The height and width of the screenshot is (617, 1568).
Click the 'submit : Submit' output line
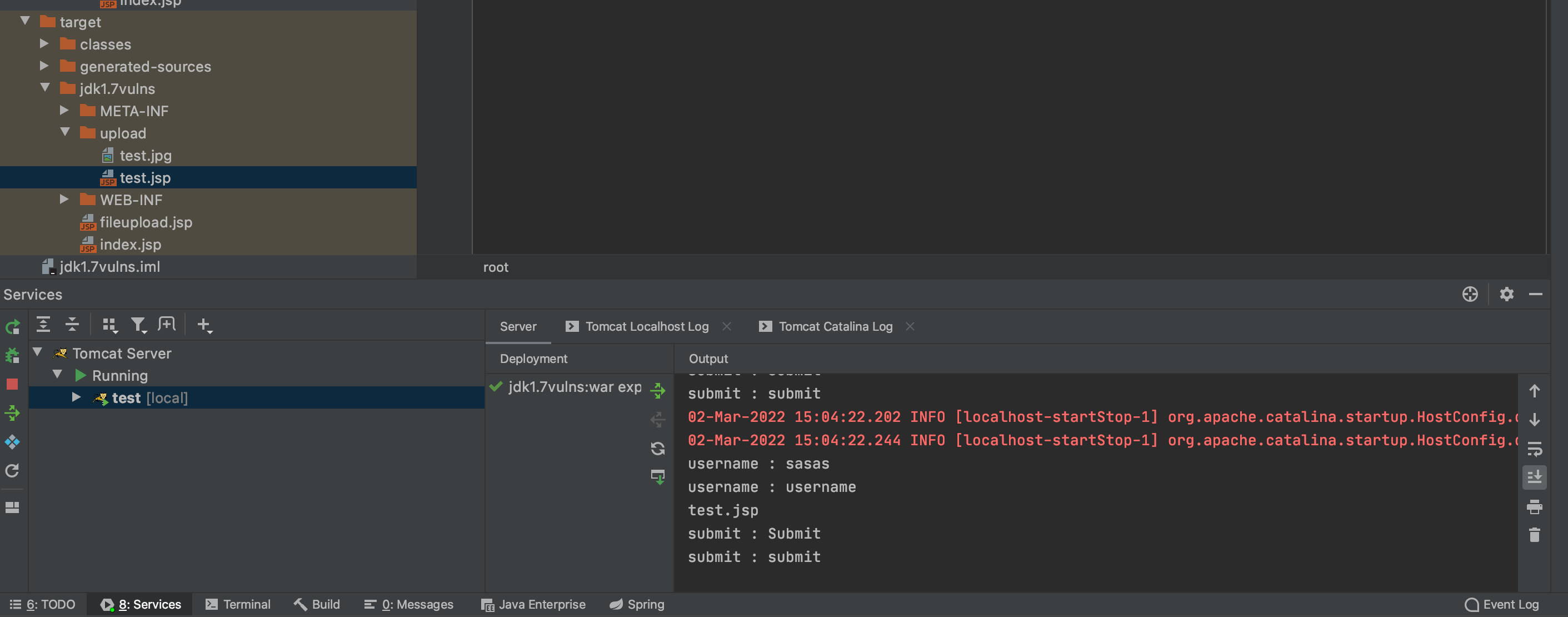(x=754, y=534)
